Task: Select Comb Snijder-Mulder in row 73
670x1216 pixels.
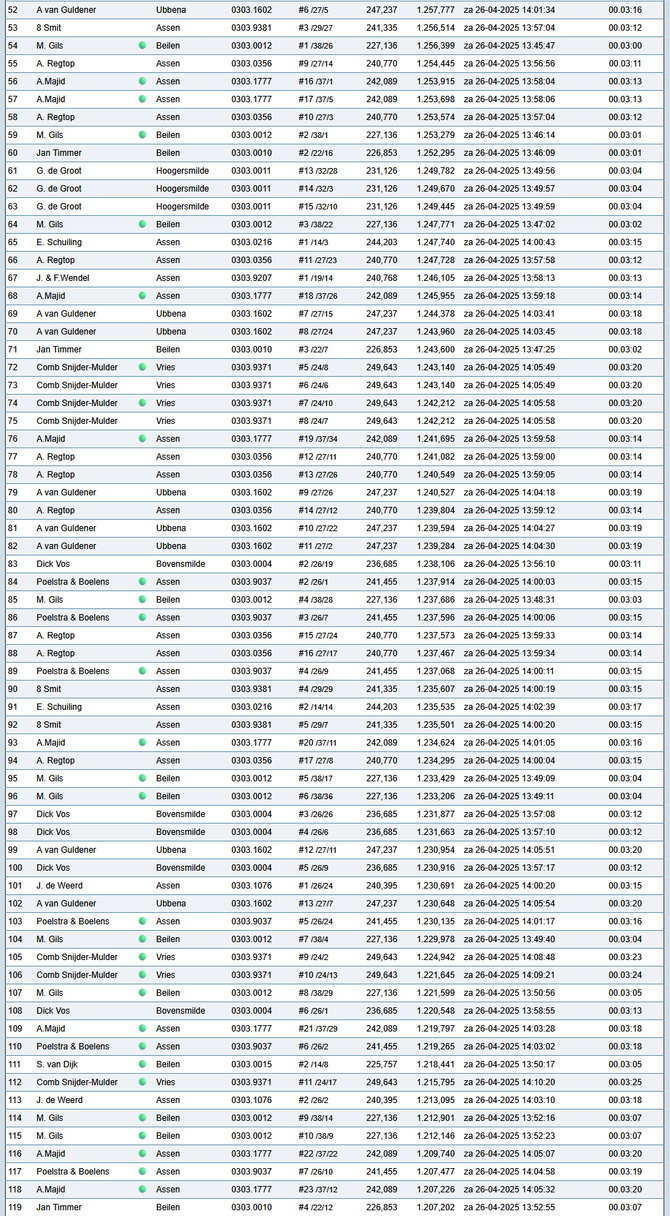Action: 77,385
